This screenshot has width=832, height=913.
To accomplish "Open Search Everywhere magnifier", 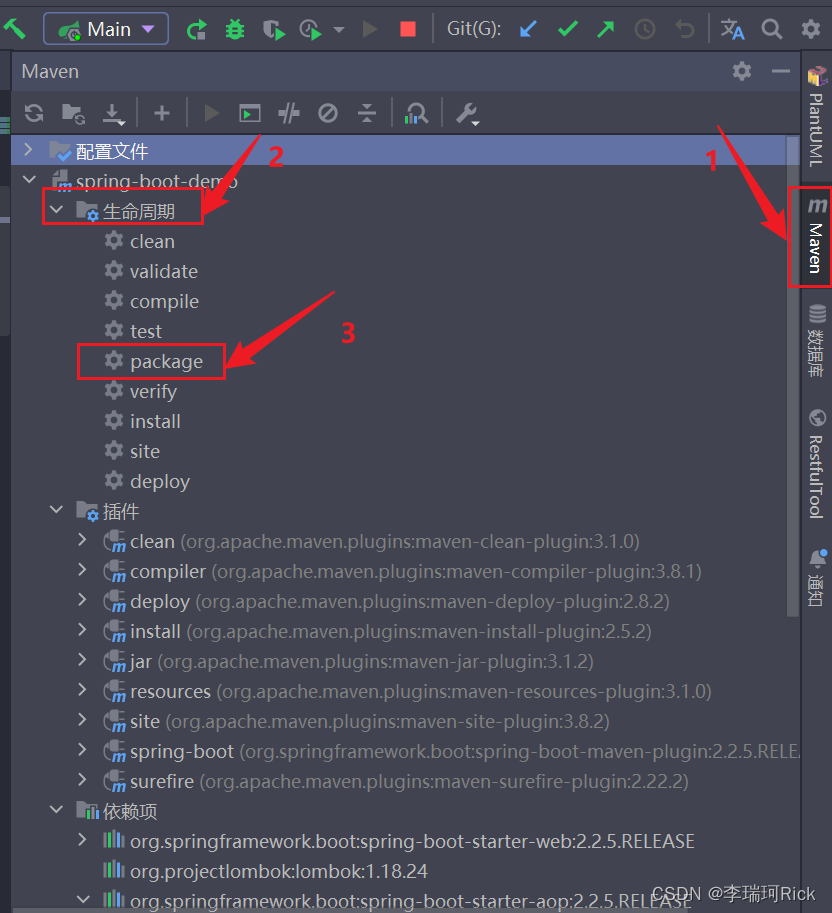I will pyautogui.click(x=772, y=29).
